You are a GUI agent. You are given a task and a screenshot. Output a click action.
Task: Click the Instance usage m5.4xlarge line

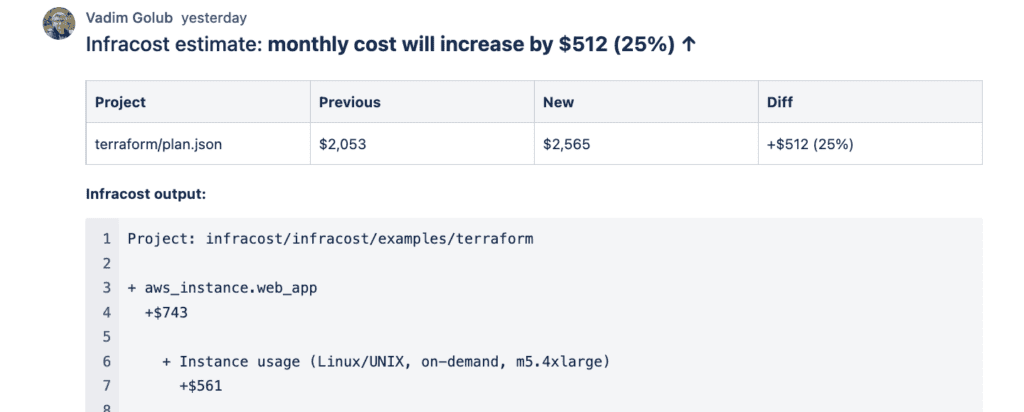click(x=385, y=362)
